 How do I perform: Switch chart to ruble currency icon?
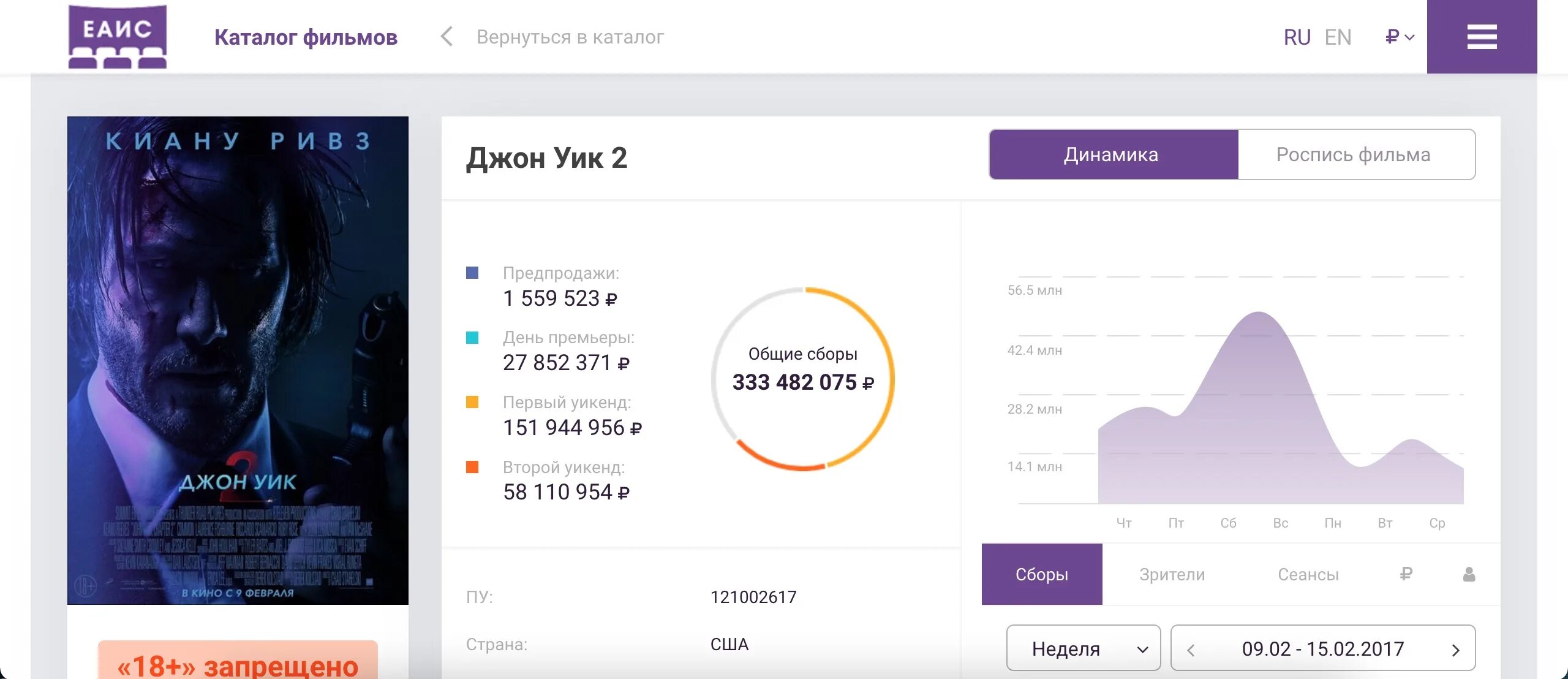[x=1406, y=574]
